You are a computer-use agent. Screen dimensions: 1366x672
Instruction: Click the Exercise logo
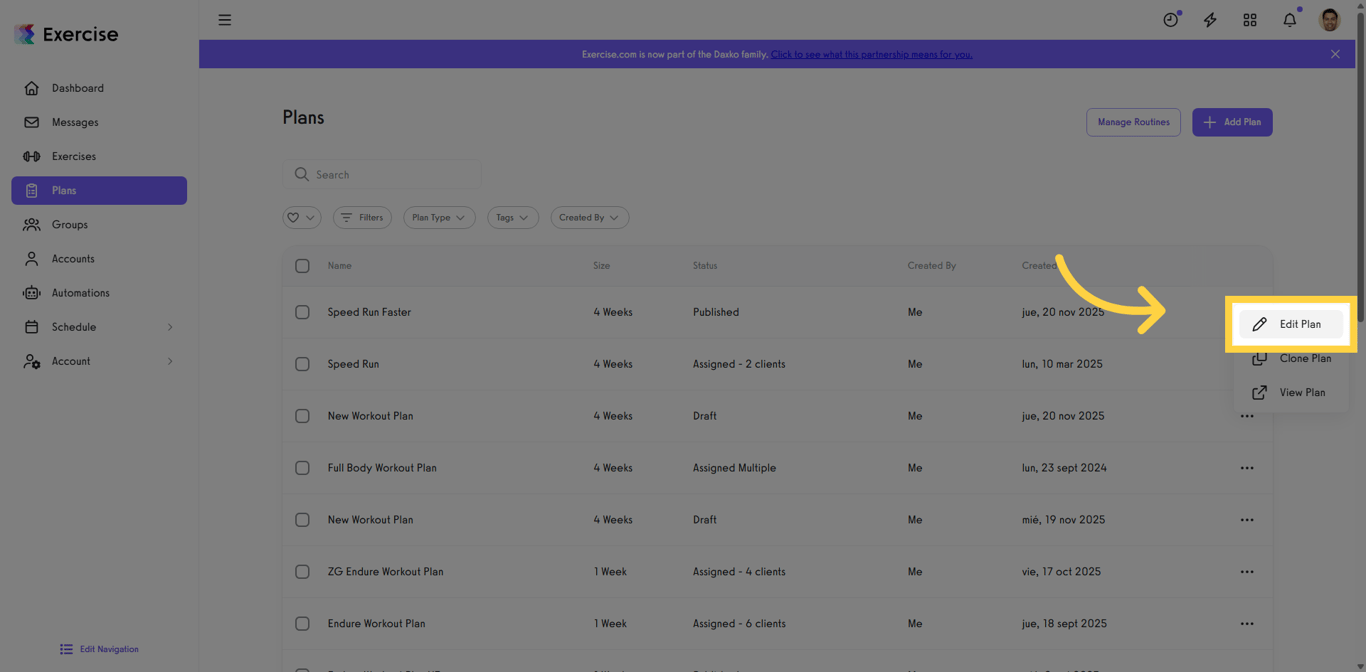coord(67,34)
